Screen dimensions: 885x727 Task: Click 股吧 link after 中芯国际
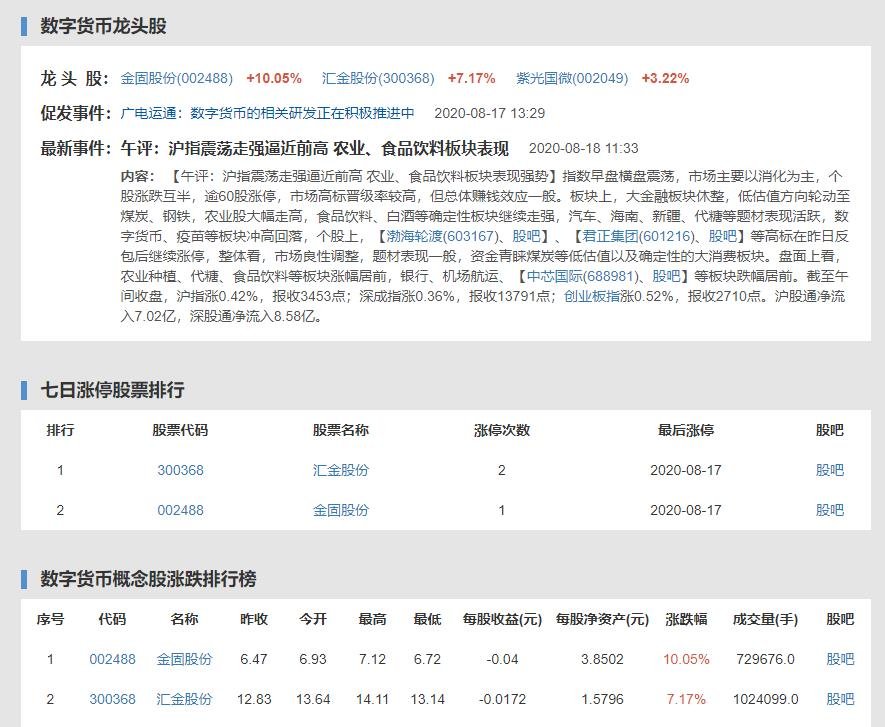pyautogui.click(x=667, y=276)
